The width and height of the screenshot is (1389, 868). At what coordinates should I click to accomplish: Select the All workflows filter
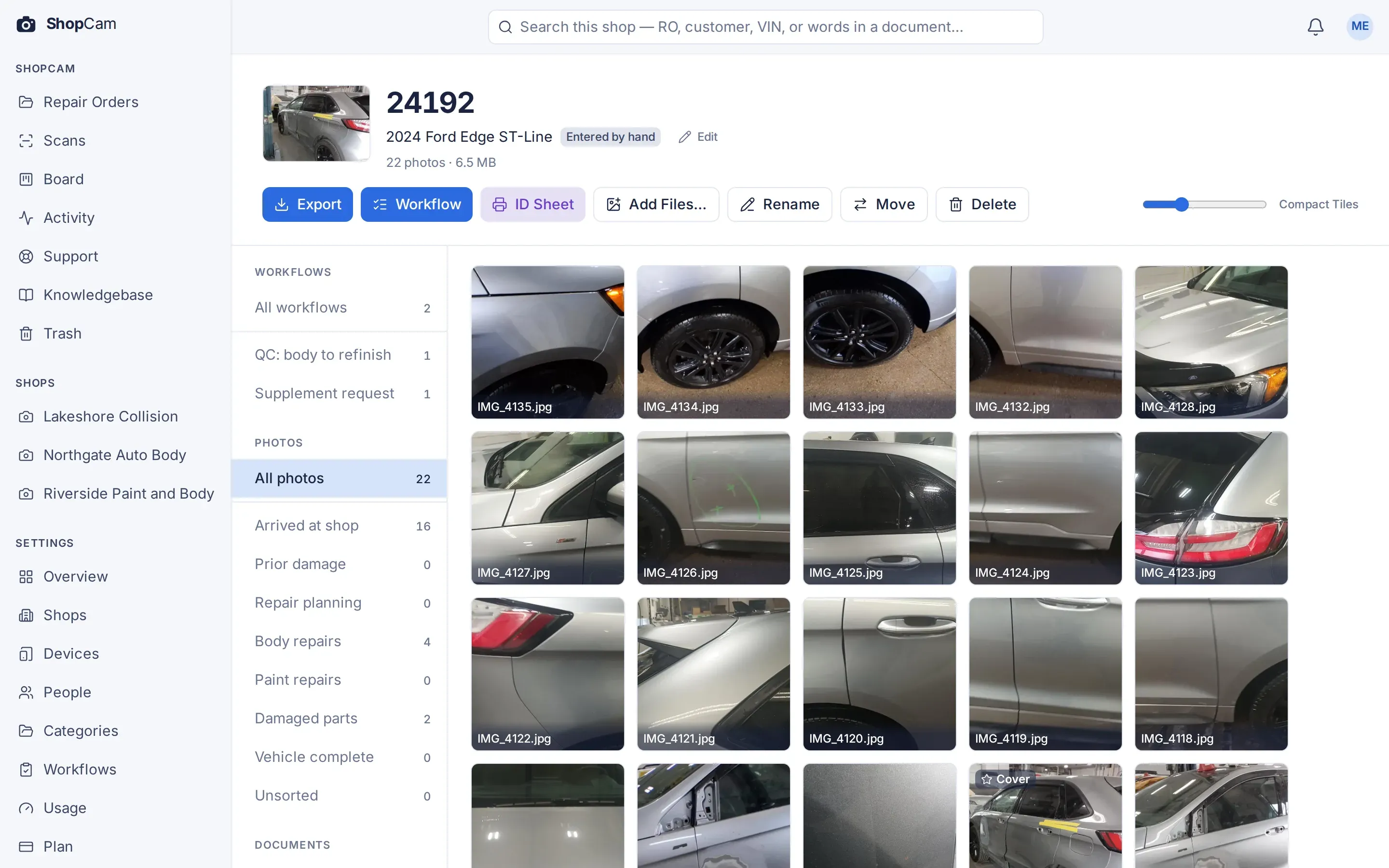(339, 308)
